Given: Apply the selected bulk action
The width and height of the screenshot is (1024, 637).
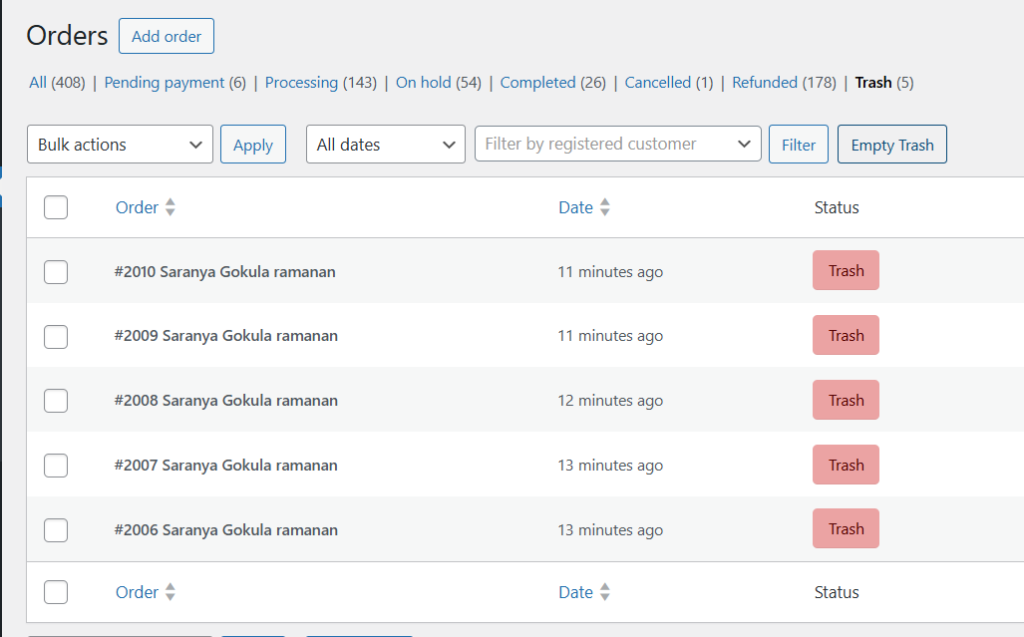Looking at the screenshot, I should coord(253,144).
